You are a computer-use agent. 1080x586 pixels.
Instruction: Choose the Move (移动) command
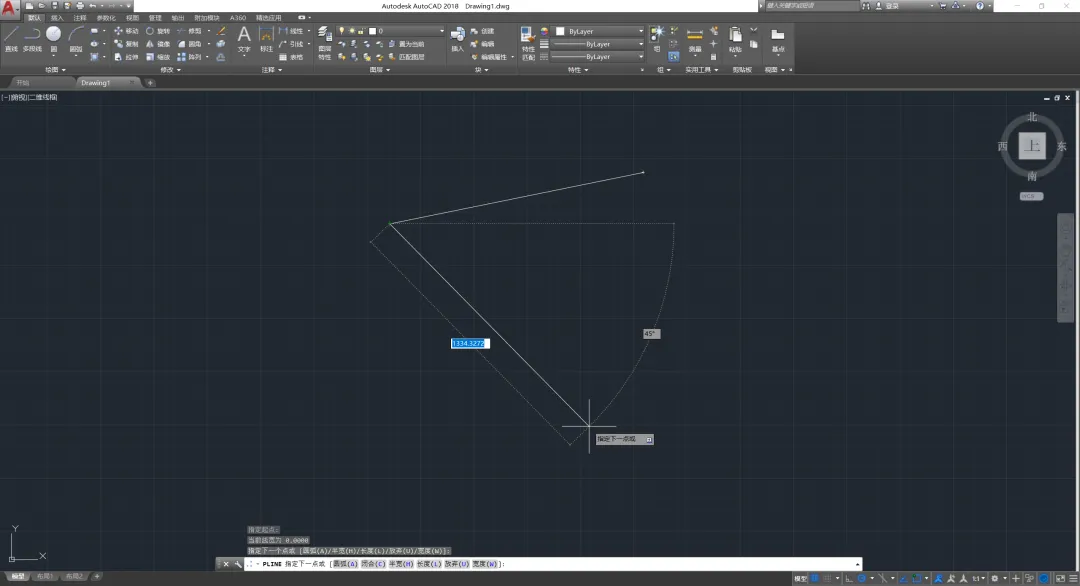(126, 31)
